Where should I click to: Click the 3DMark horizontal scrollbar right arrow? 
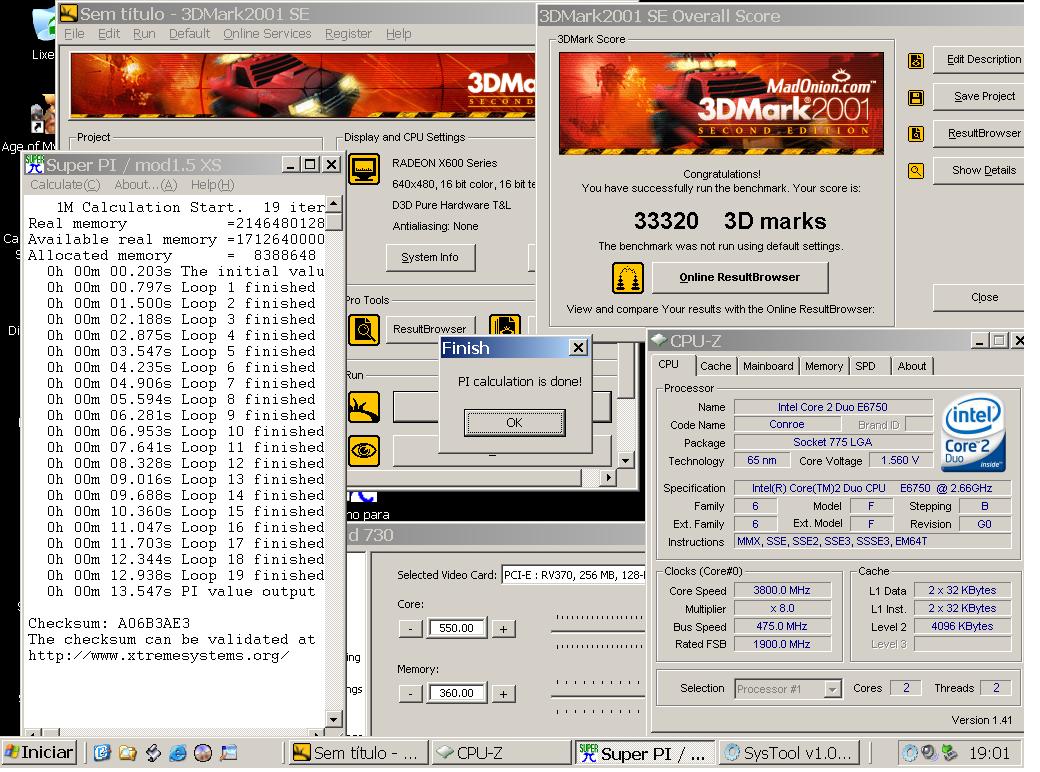click(608, 477)
